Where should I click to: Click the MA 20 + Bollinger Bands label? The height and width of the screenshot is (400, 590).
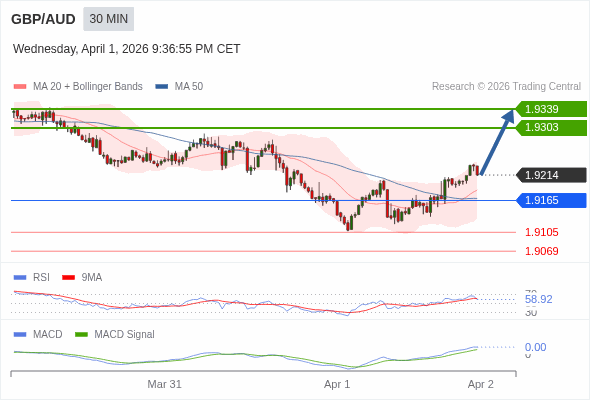pyautogui.click(x=88, y=87)
